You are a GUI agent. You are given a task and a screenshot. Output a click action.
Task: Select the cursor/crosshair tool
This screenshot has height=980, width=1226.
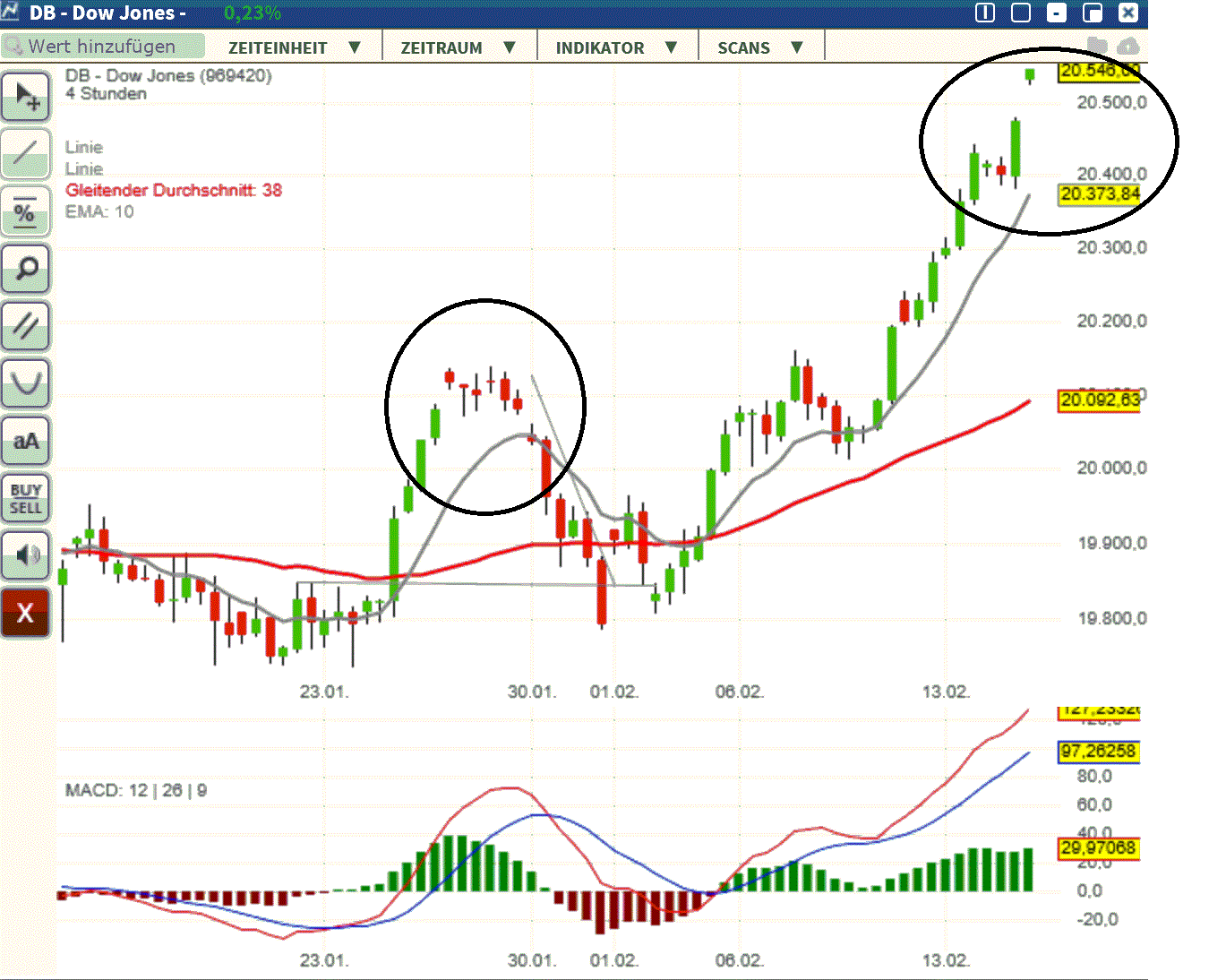coord(26,96)
